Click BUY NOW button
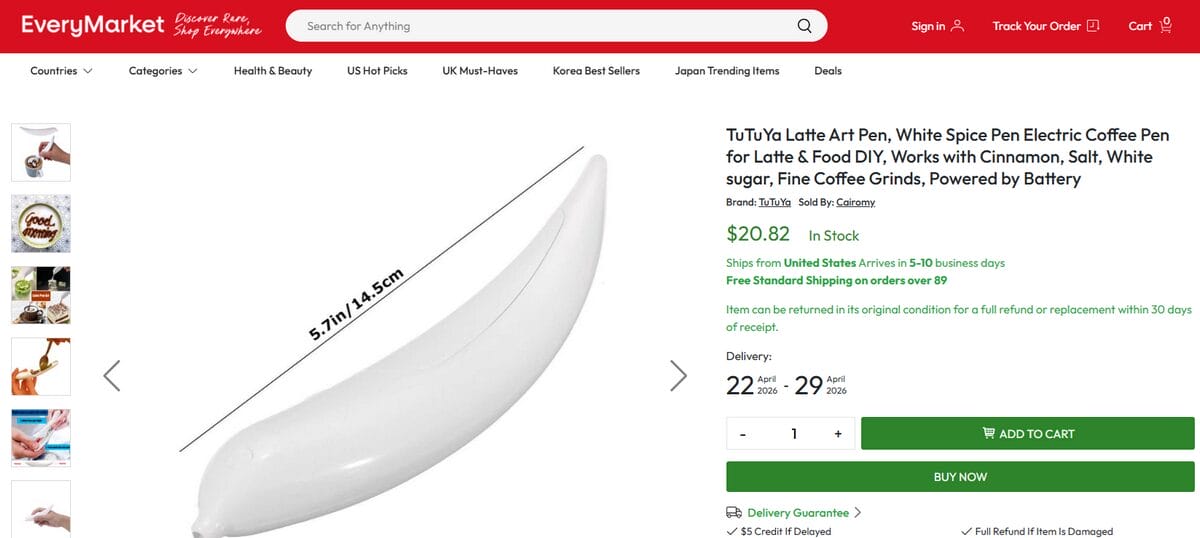 pyautogui.click(x=960, y=477)
